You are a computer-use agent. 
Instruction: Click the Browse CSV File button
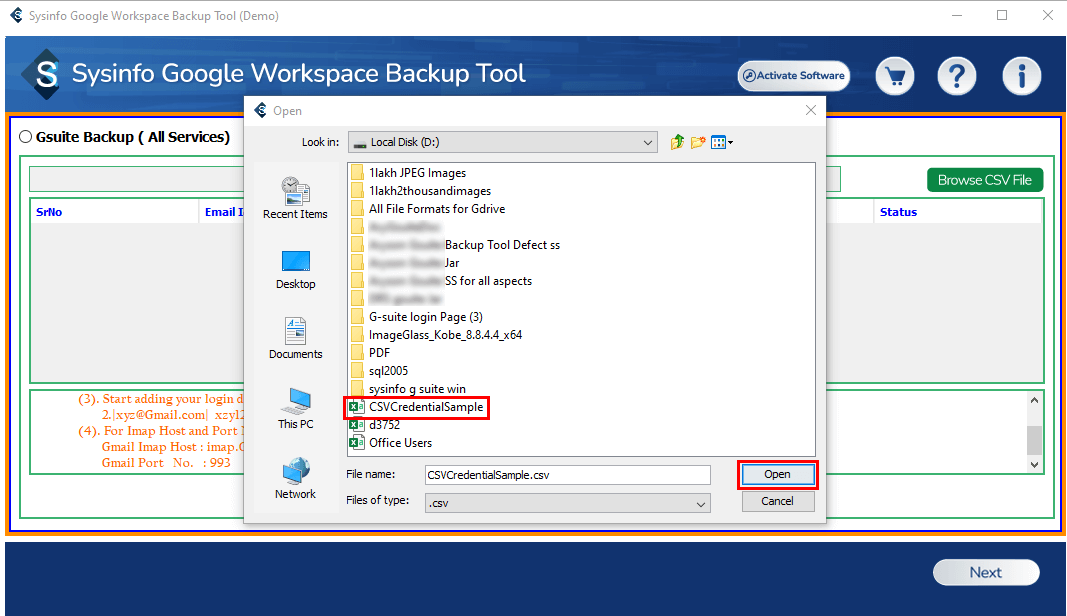coord(985,180)
